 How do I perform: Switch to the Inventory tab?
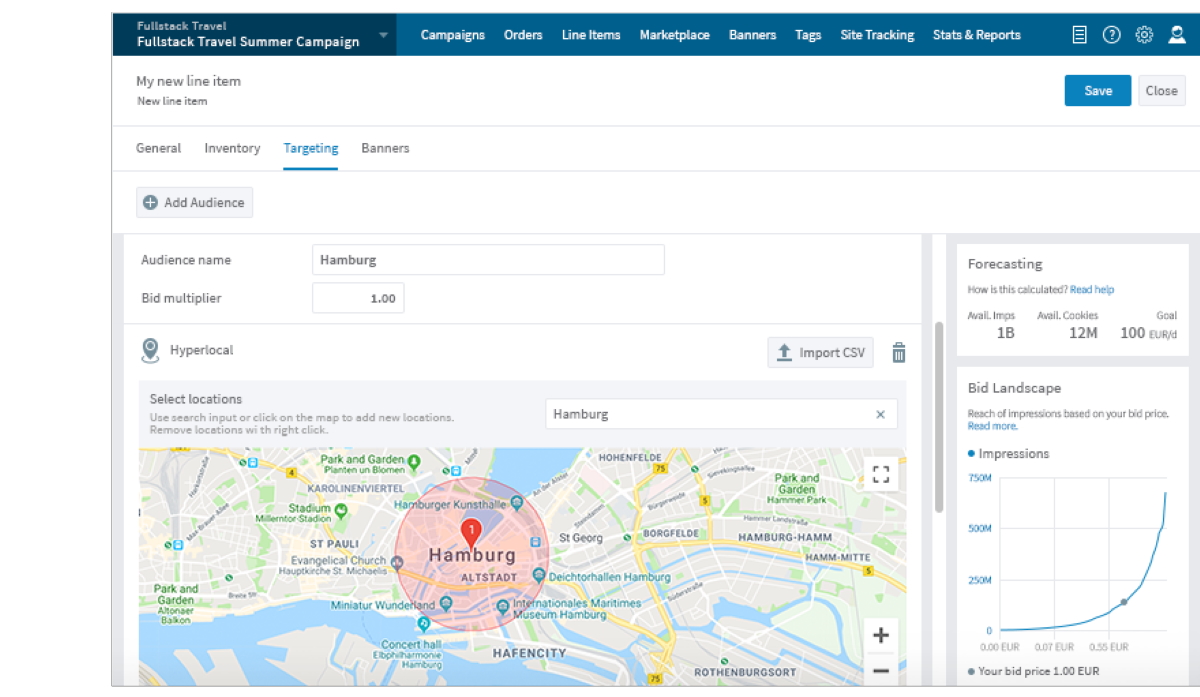(x=232, y=148)
